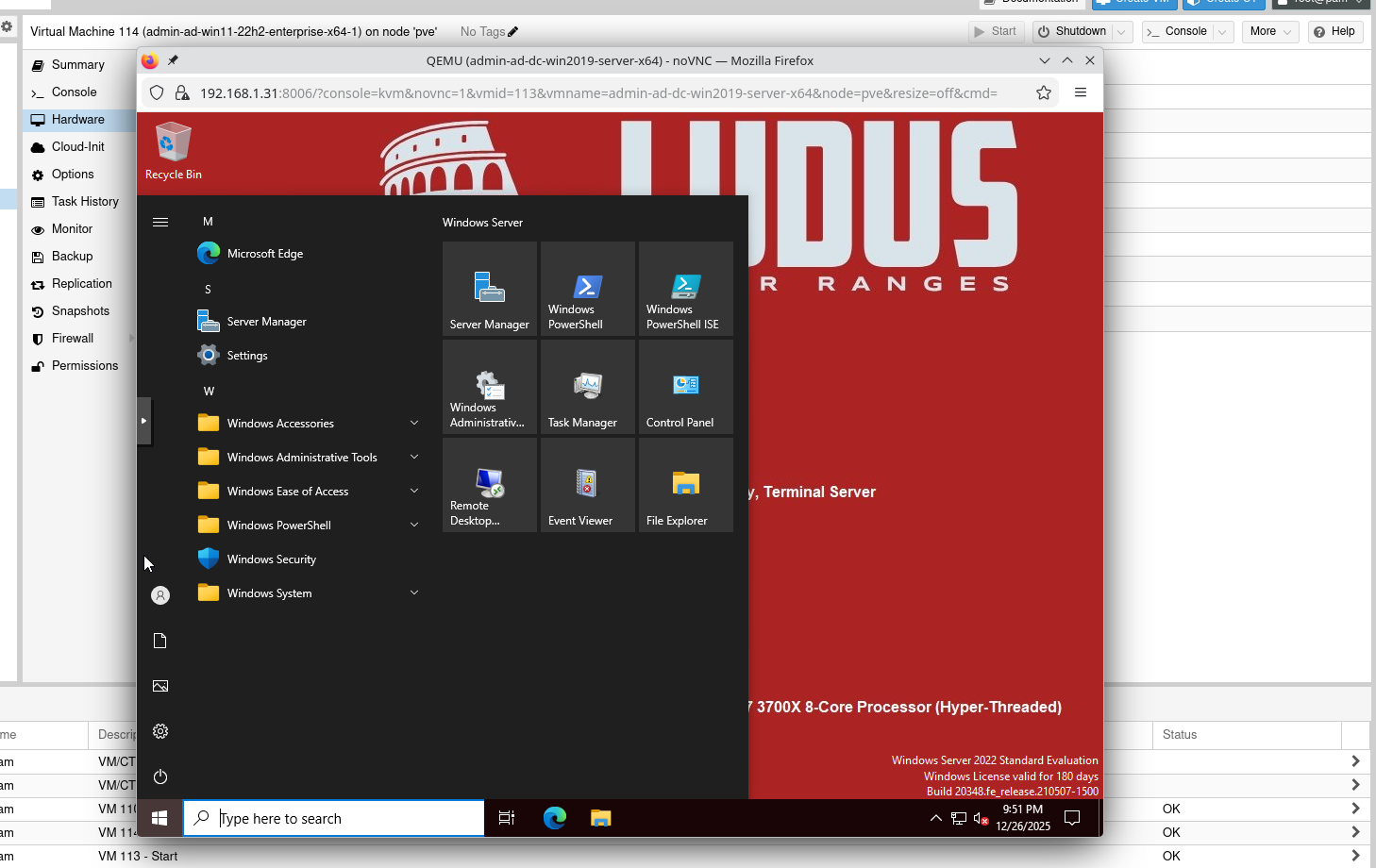This screenshot has width=1376, height=868.
Task: Open Firefox's application menu icon
Action: [x=1081, y=92]
